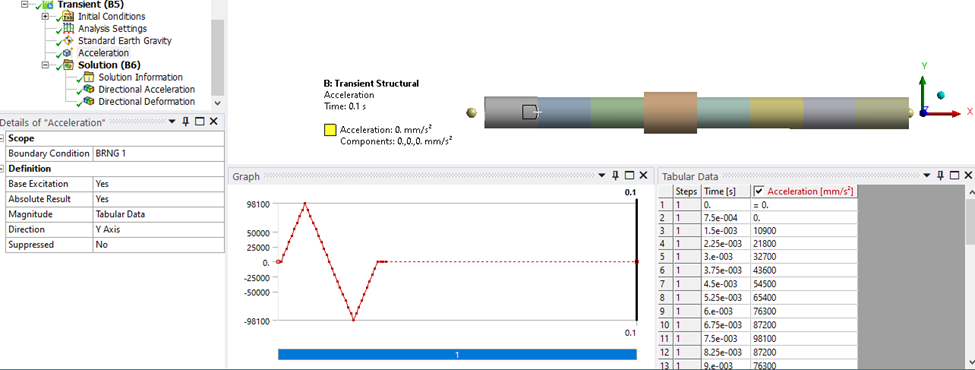
Task: Click the blue step 1 timeline bar
Action: pos(458,354)
